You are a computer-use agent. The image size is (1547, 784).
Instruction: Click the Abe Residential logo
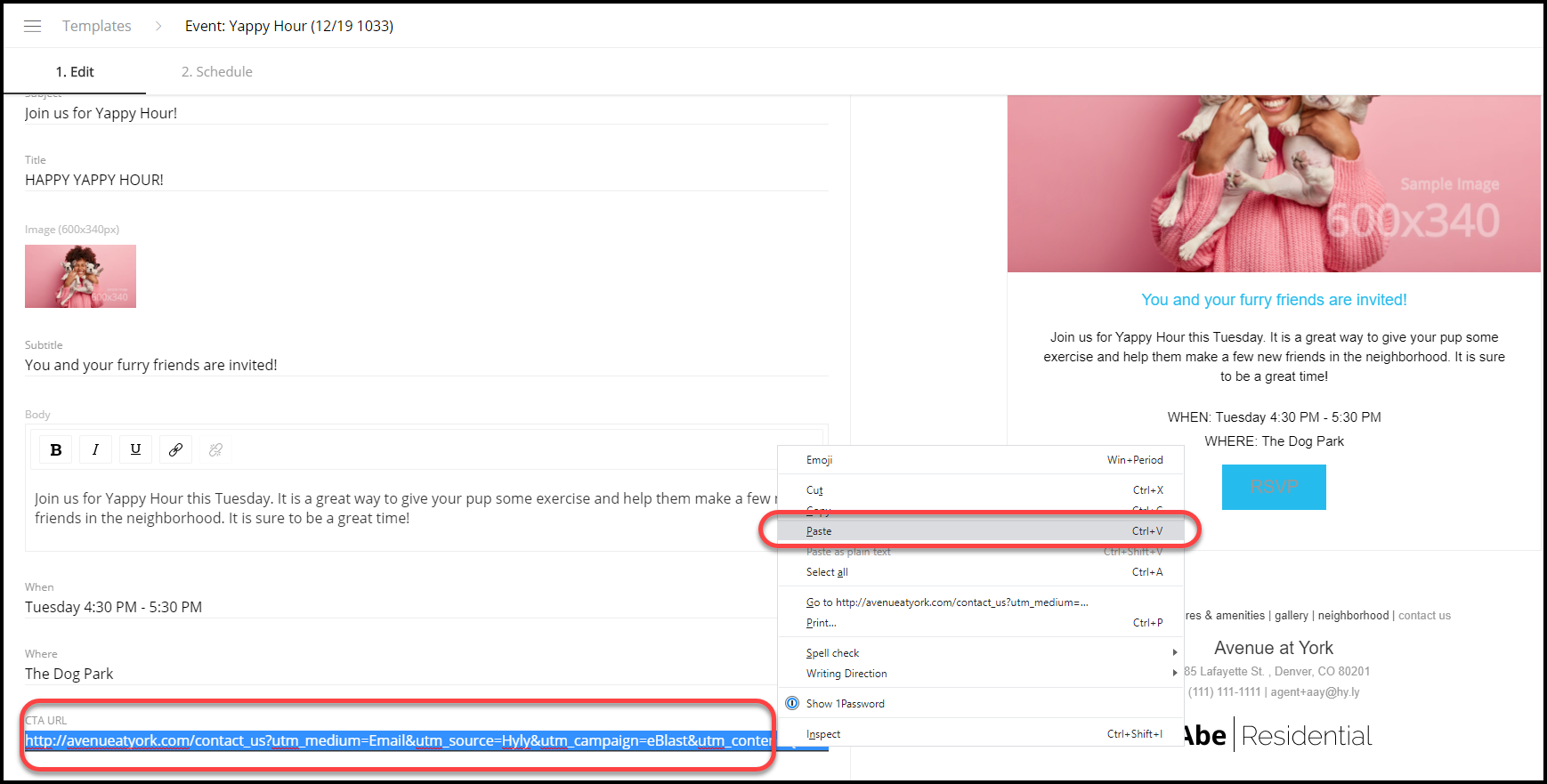[1278, 736]
